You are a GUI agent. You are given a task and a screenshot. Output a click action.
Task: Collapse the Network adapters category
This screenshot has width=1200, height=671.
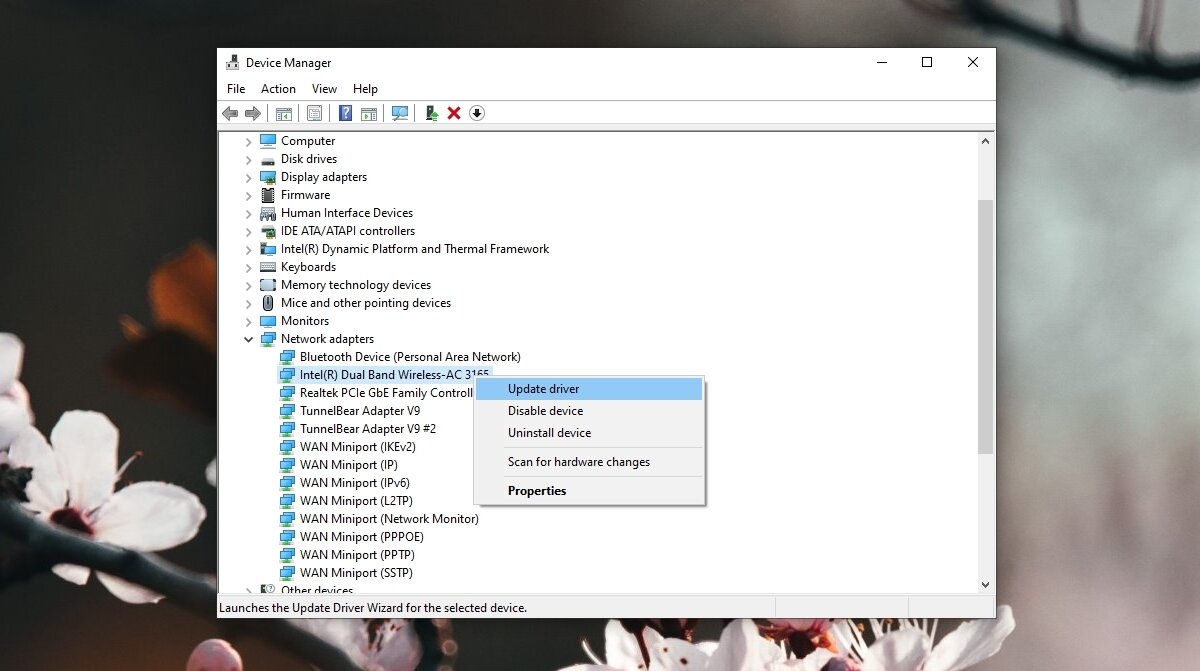point(249,338)
